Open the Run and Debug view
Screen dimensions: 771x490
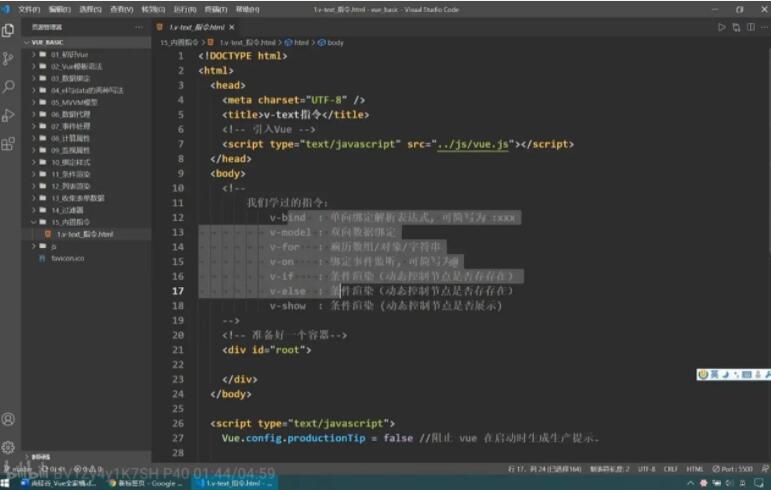click(8, 115)
